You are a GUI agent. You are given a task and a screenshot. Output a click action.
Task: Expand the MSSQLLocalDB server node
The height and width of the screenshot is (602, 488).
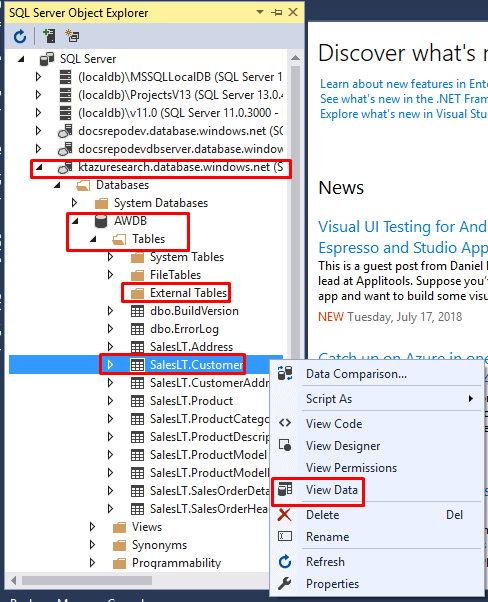pos(38,77)
